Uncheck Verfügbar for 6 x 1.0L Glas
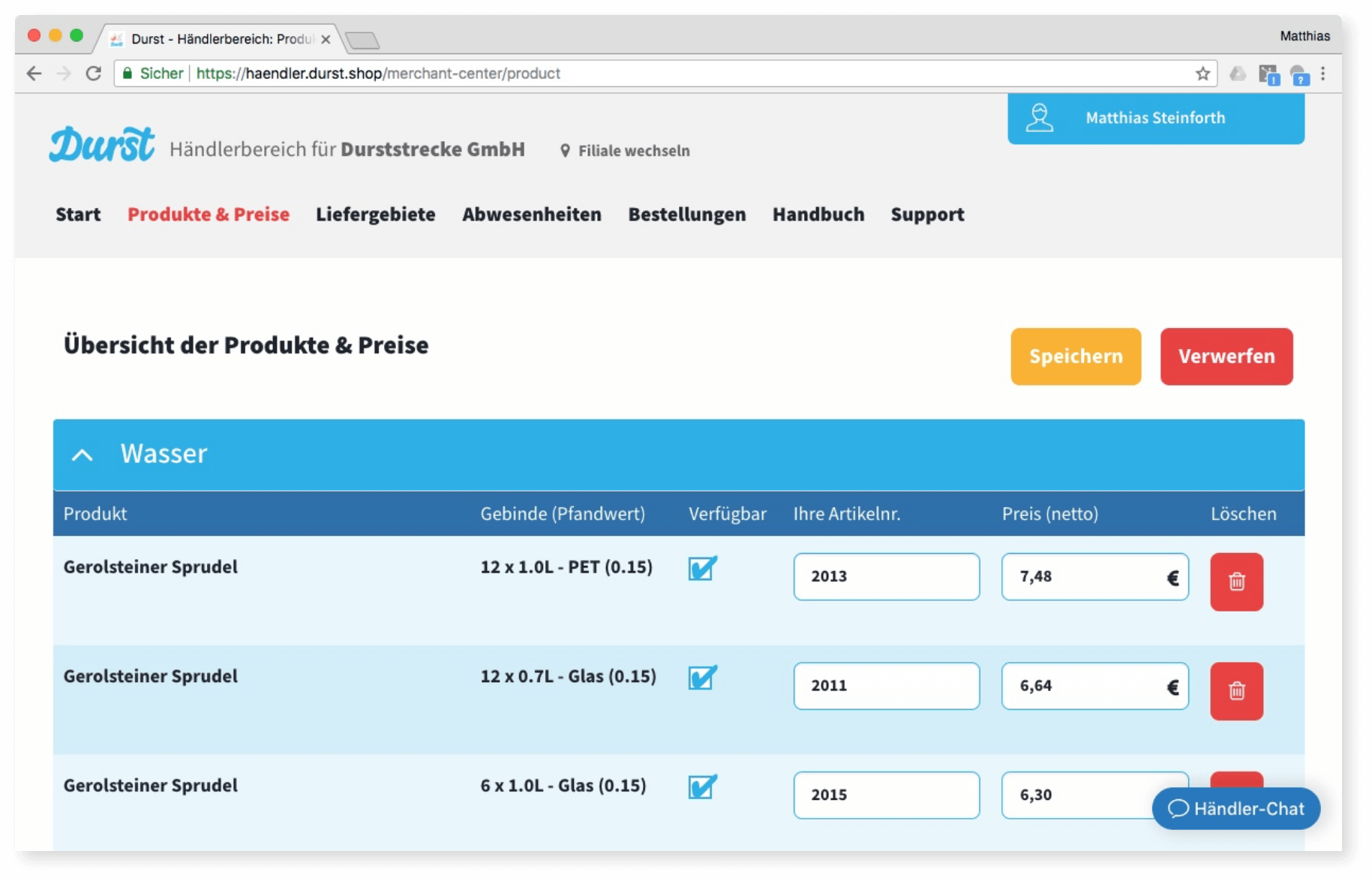The image size is (1372, 881). (x=703, y=786)
